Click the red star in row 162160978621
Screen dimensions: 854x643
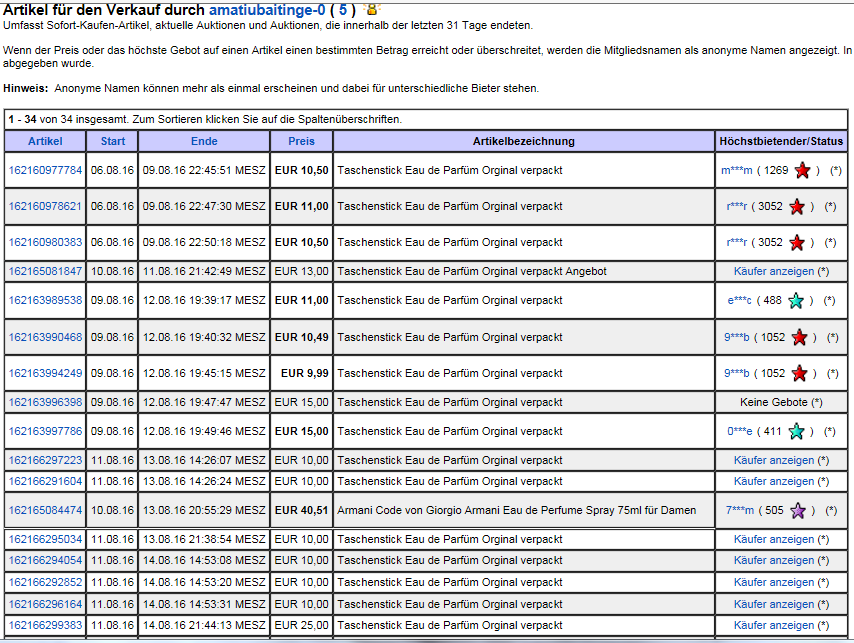(797, 207)
